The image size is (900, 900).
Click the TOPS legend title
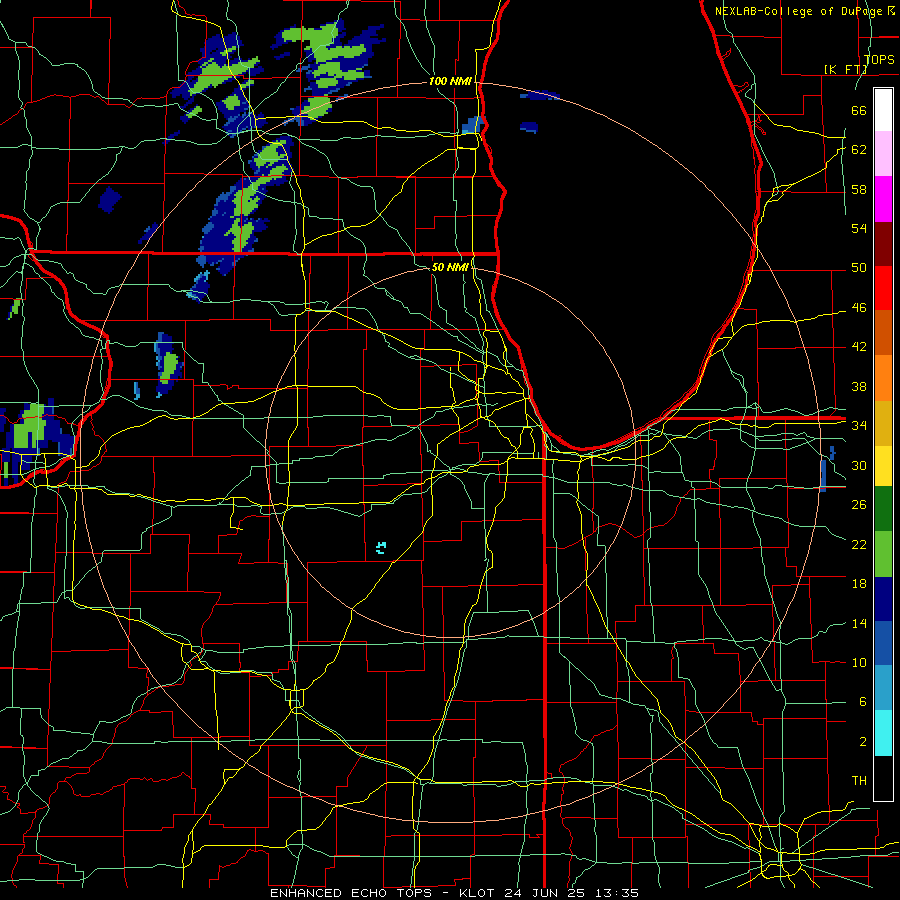point(879,59)
